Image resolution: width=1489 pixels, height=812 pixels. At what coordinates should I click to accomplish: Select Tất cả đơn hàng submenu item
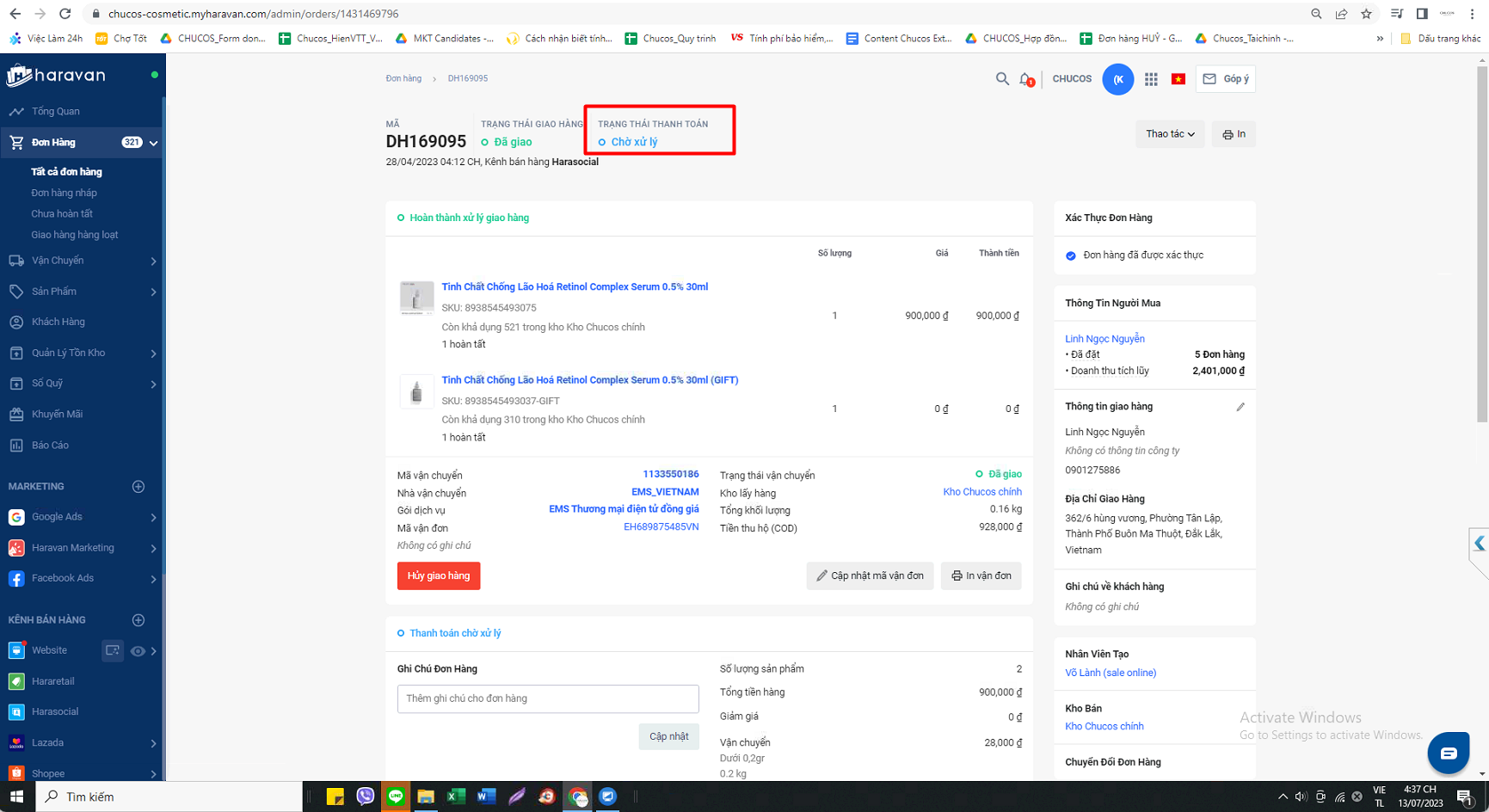pos(66,172)
